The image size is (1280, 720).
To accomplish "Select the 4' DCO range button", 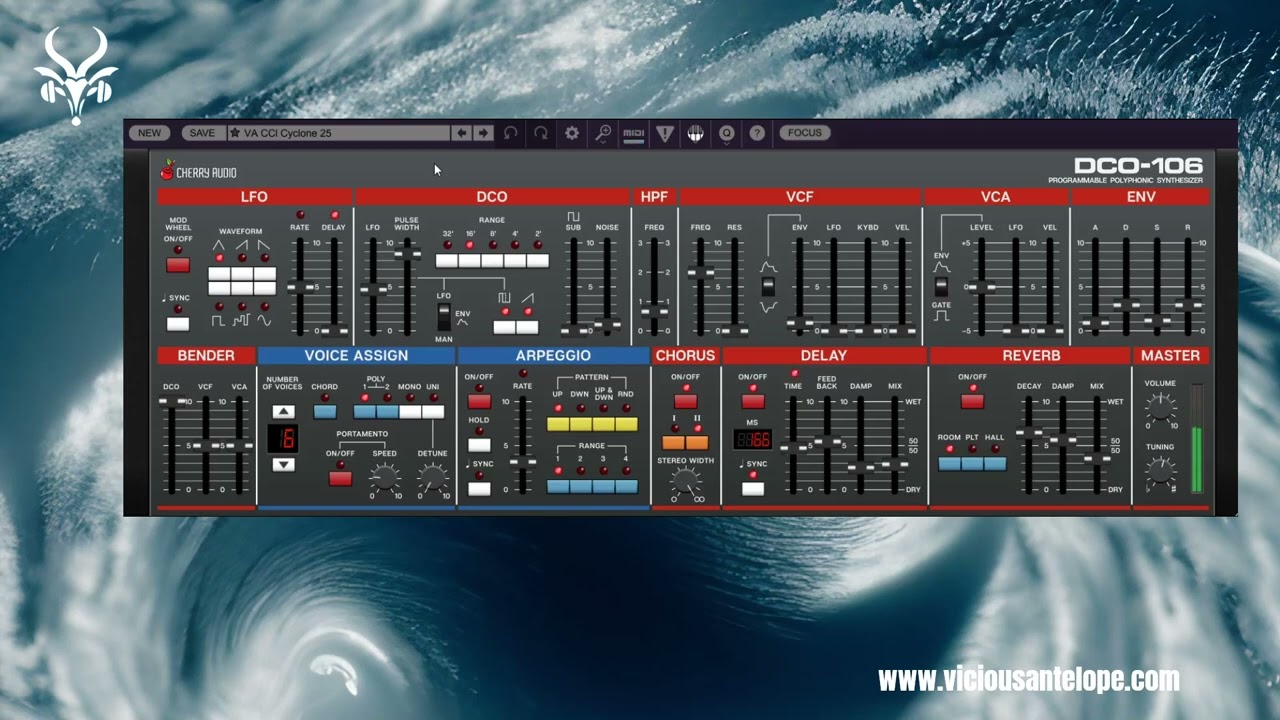I will pos(515,261).
